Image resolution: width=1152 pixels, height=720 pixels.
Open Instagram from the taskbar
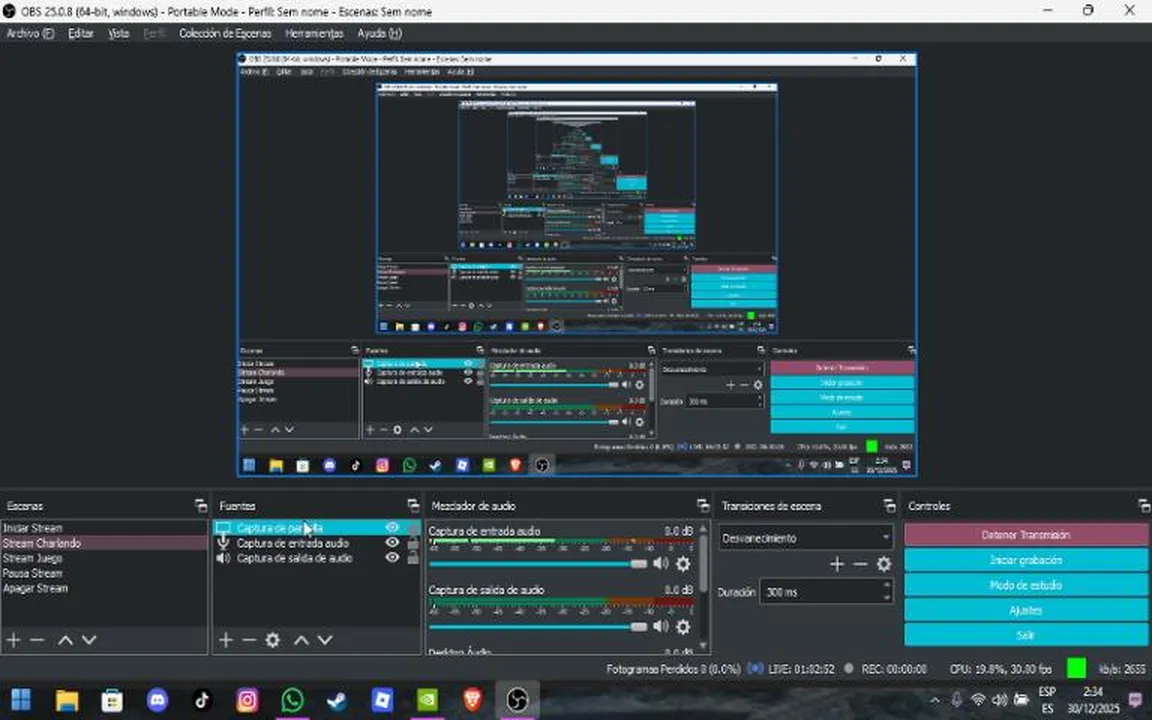pyautogui.click(x=247, y=700)
